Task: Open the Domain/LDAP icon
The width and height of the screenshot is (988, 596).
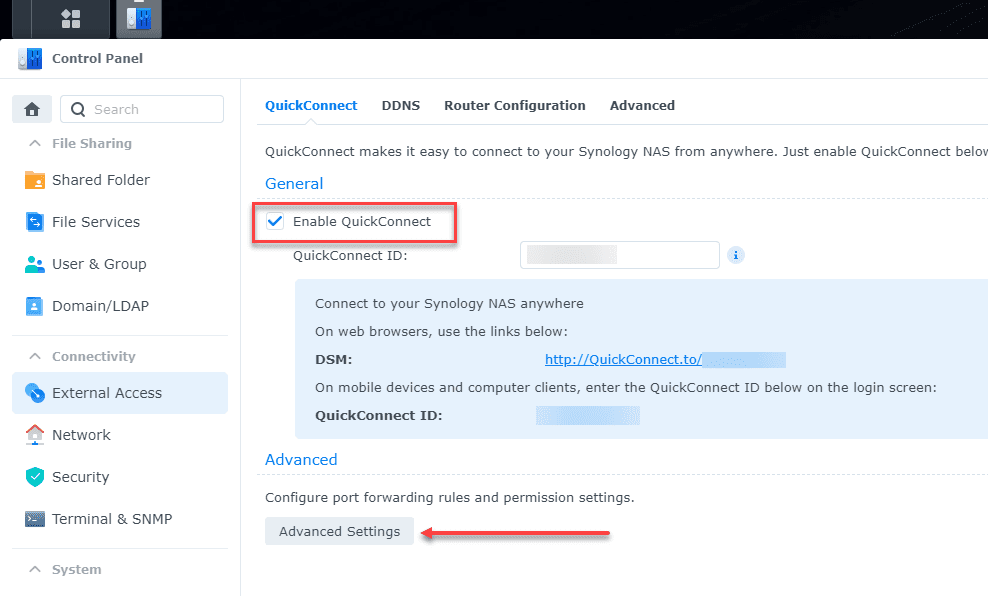Action: 35,306
